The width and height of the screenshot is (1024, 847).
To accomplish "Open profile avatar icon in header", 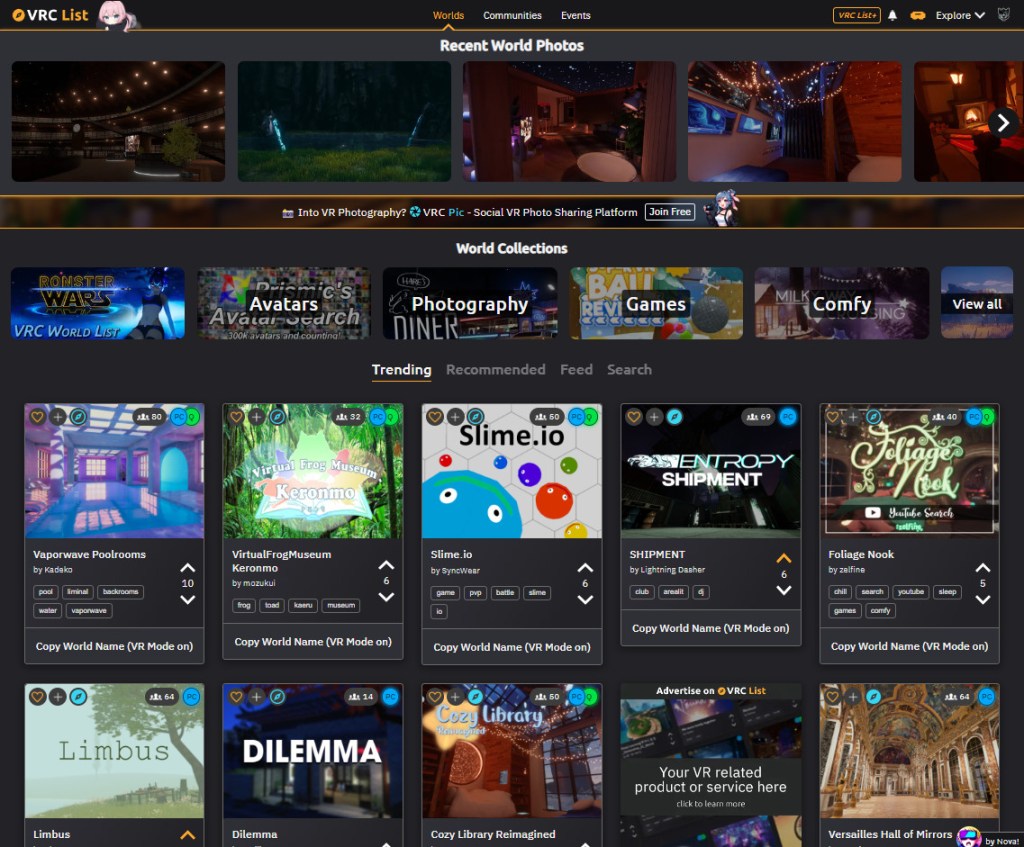I will [1006, 15].
